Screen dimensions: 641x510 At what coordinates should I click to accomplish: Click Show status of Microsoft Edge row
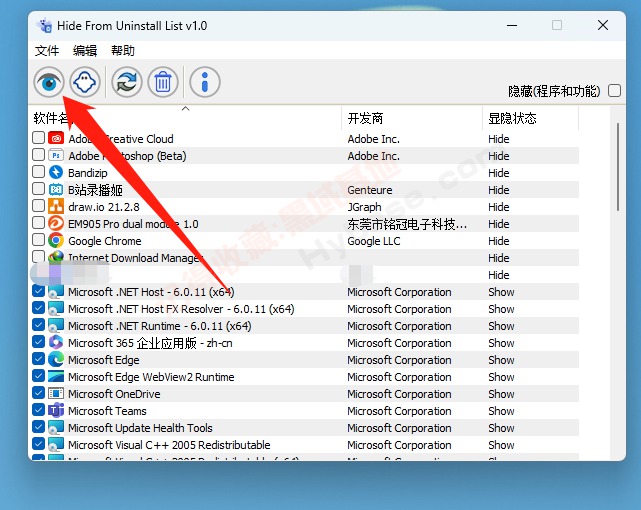click(501, 360)
